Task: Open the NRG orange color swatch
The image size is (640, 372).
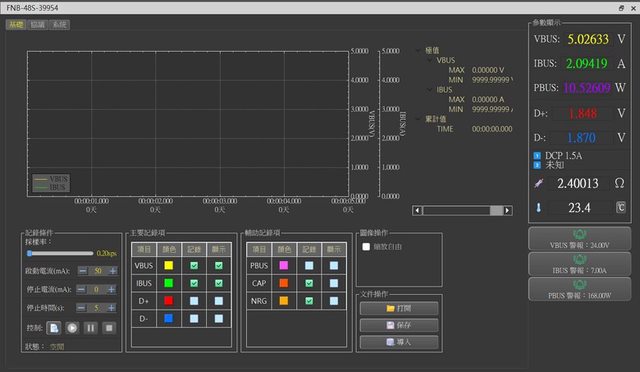Action: coord(284,301)
